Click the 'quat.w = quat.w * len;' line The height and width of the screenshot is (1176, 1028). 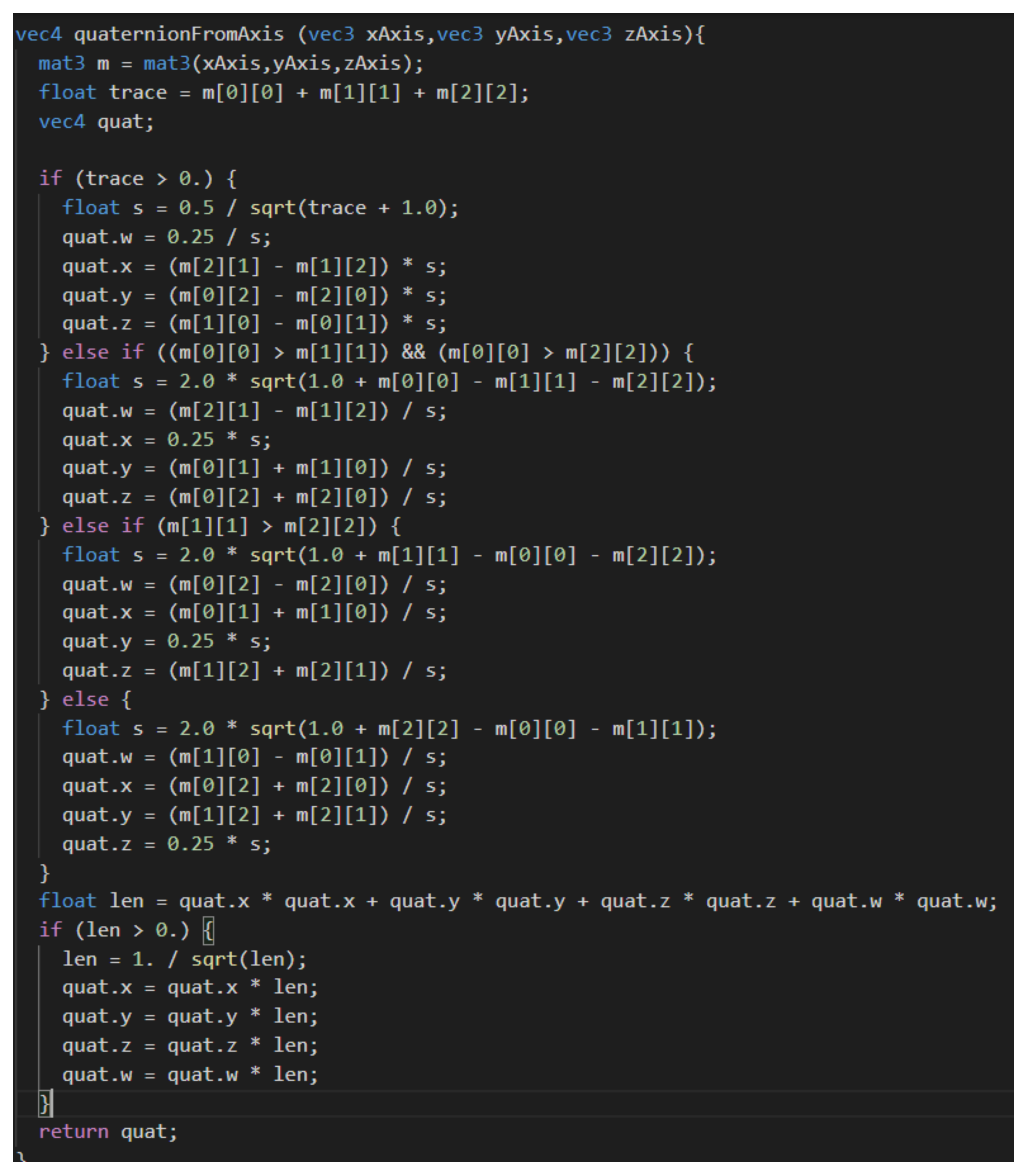[190, 1075]
